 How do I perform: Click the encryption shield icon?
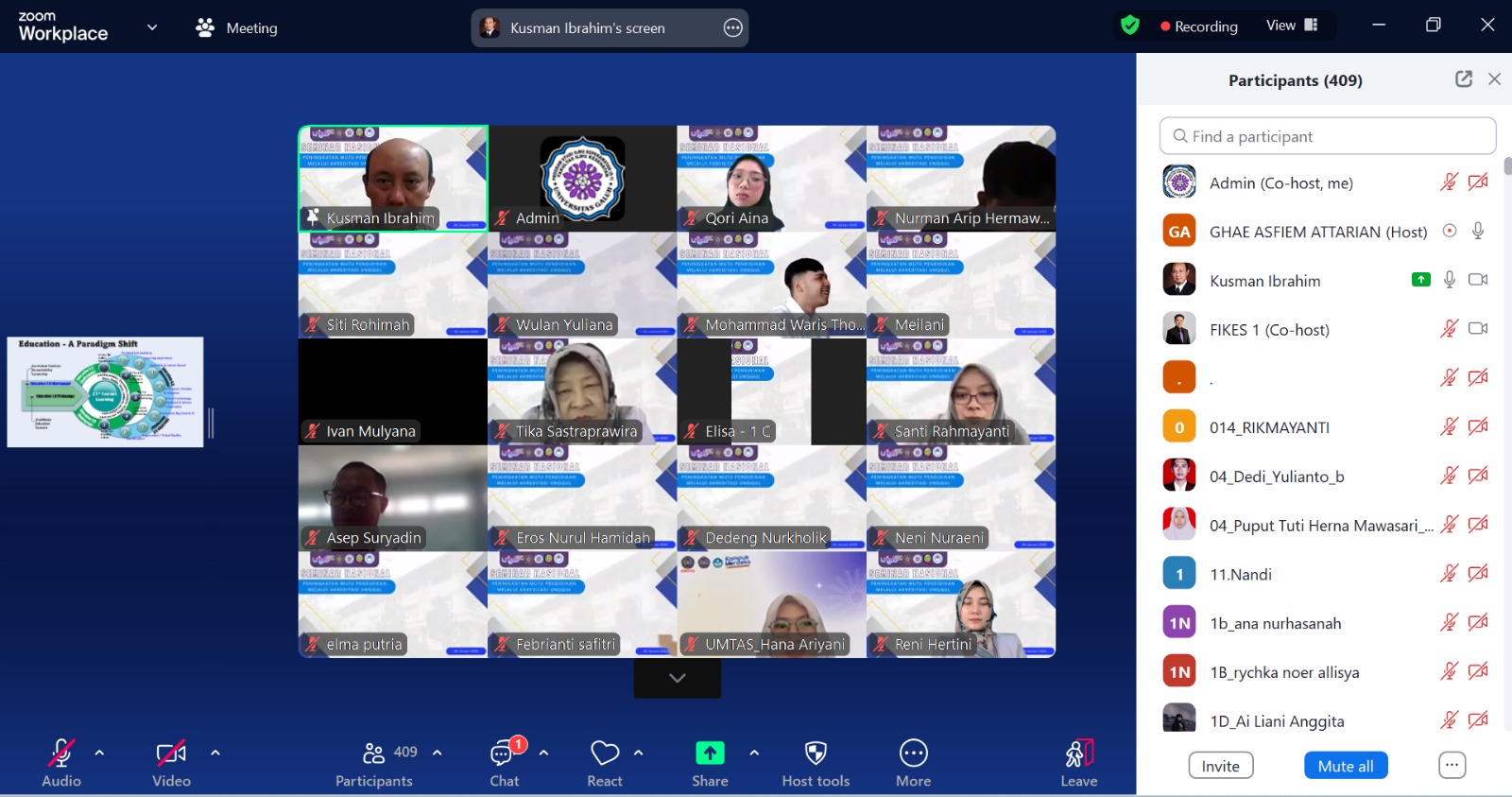coord(1129,26)
